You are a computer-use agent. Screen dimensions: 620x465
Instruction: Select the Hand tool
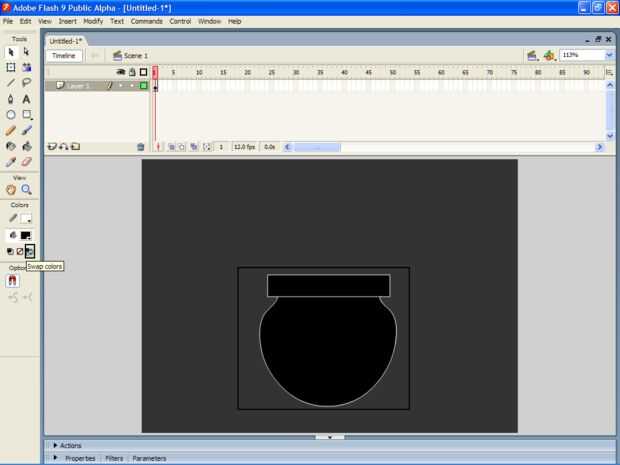pyautogui.click(x=11, y=190)
